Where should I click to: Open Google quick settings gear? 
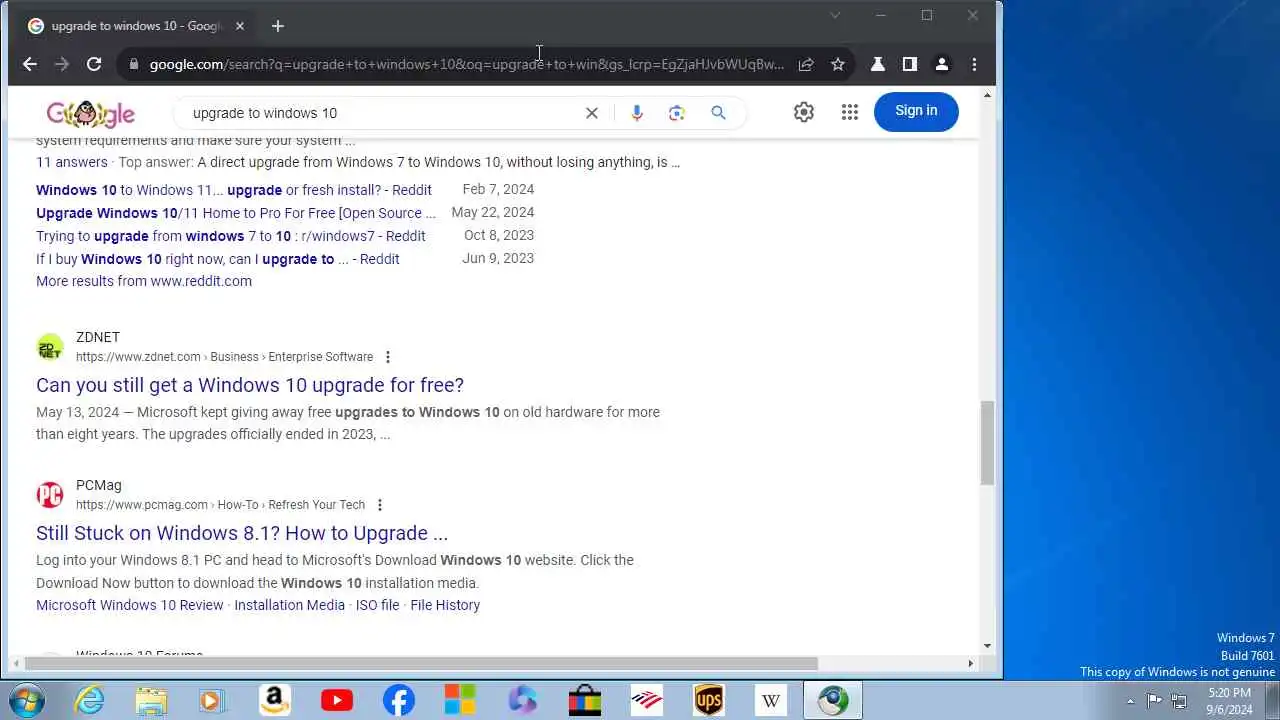804,112
